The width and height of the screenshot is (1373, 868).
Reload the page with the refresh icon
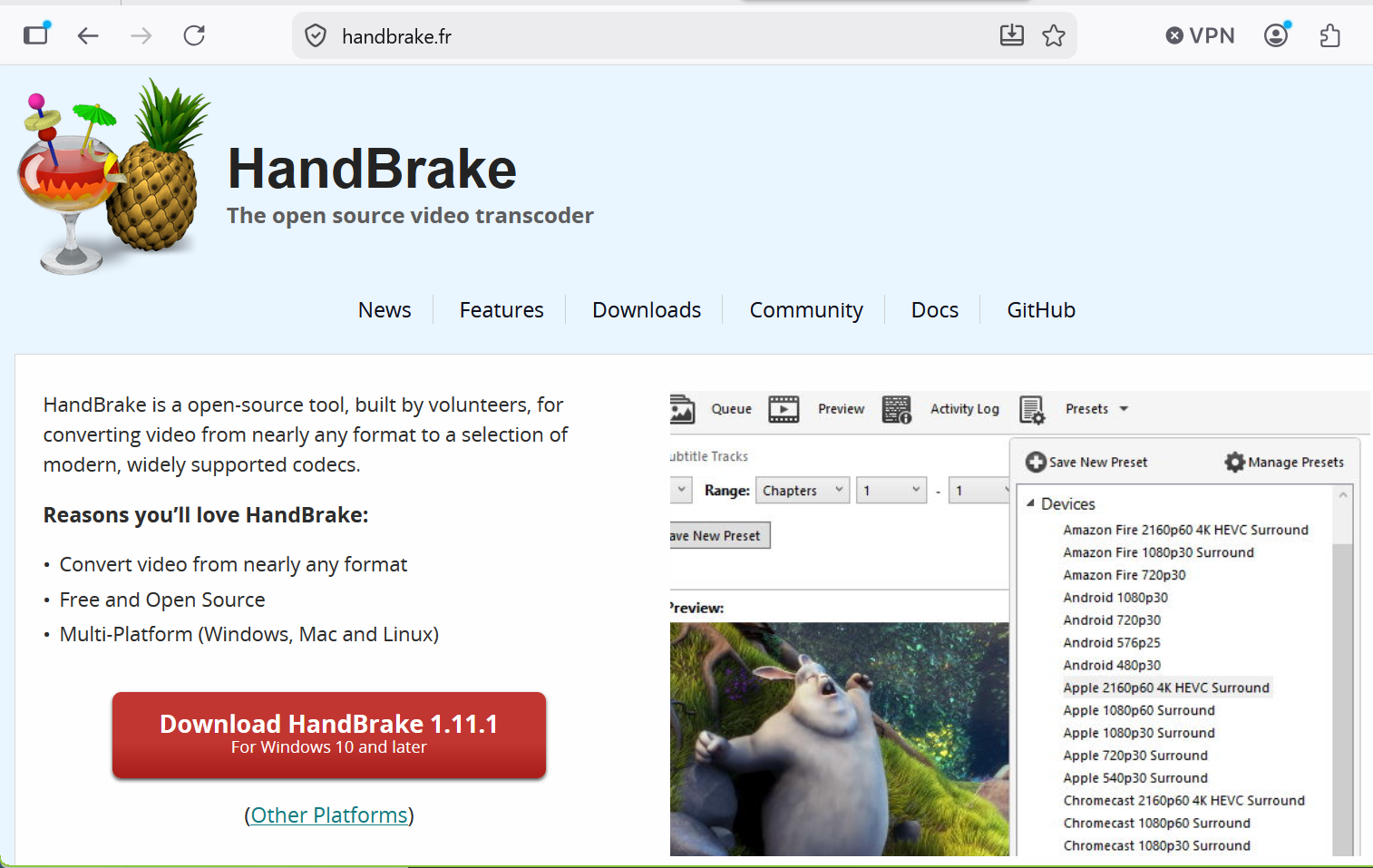point(194,36)
